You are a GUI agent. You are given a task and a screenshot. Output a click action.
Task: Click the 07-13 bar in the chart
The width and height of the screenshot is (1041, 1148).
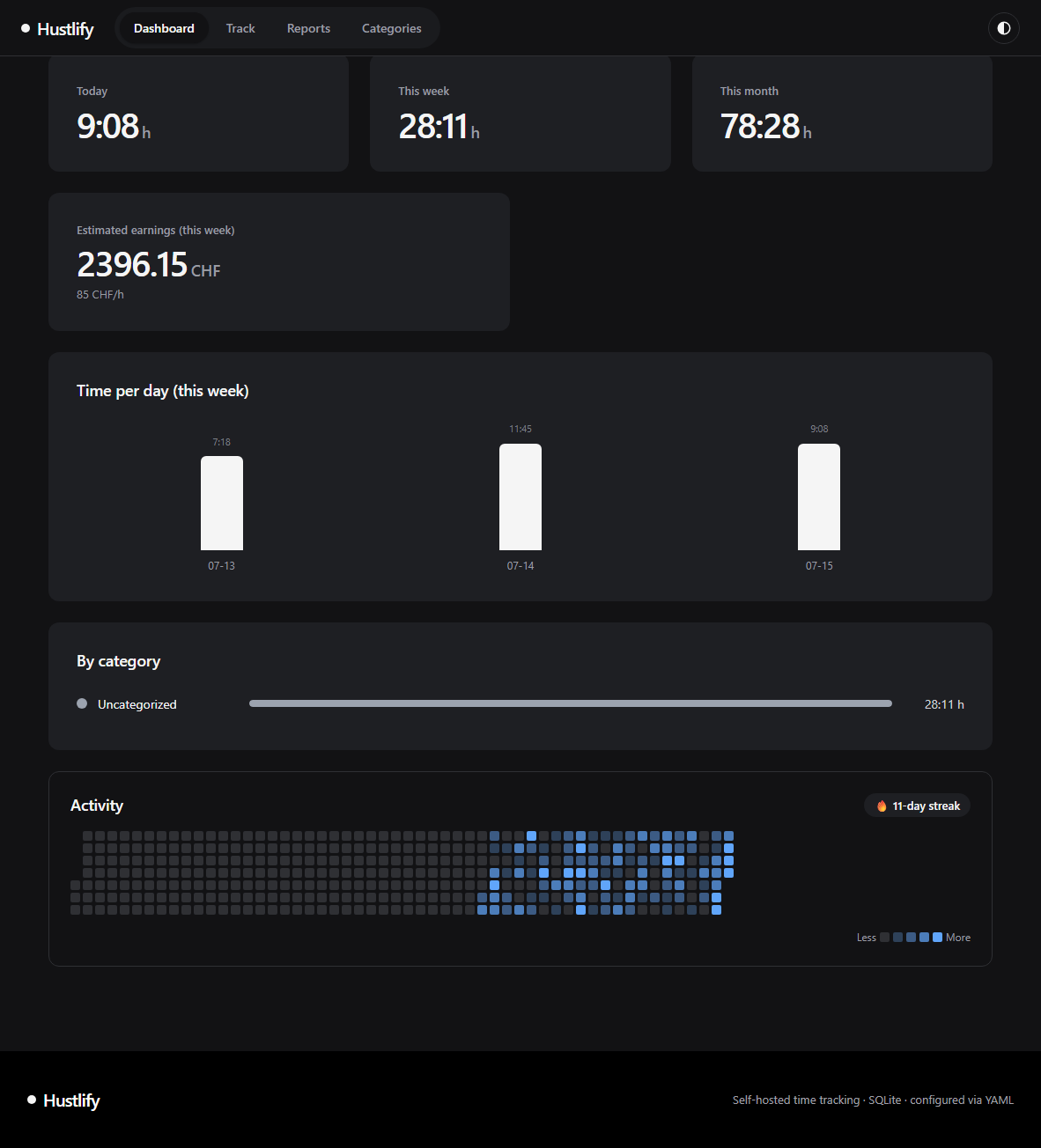[222, 503]
